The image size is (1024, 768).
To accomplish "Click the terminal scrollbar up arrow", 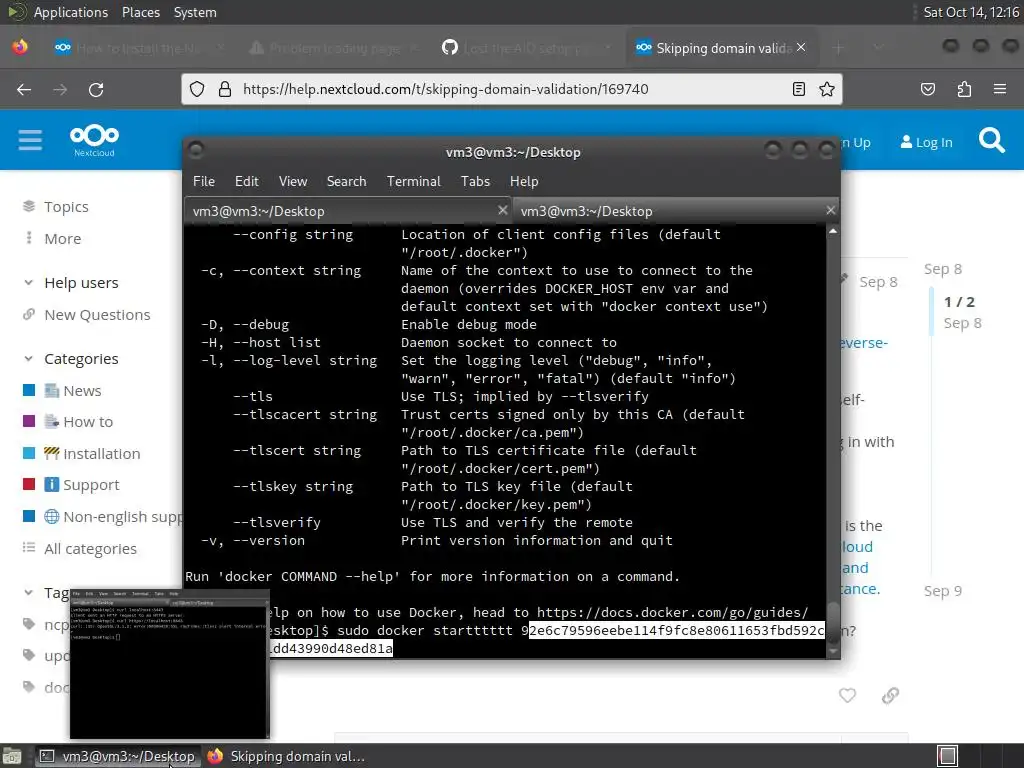I will point(833,232).
